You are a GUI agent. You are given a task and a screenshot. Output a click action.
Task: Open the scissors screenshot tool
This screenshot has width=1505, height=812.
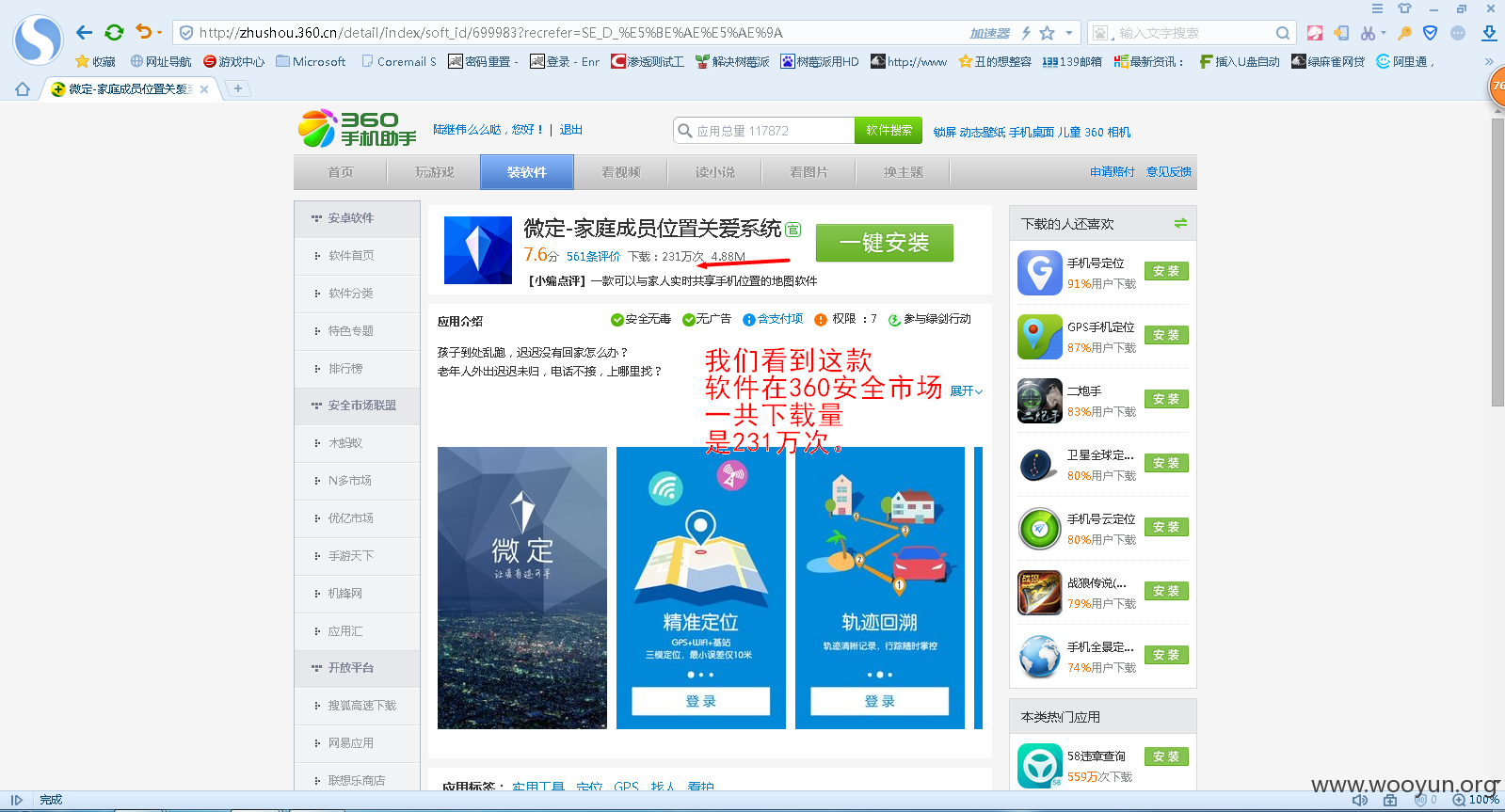1368,33
